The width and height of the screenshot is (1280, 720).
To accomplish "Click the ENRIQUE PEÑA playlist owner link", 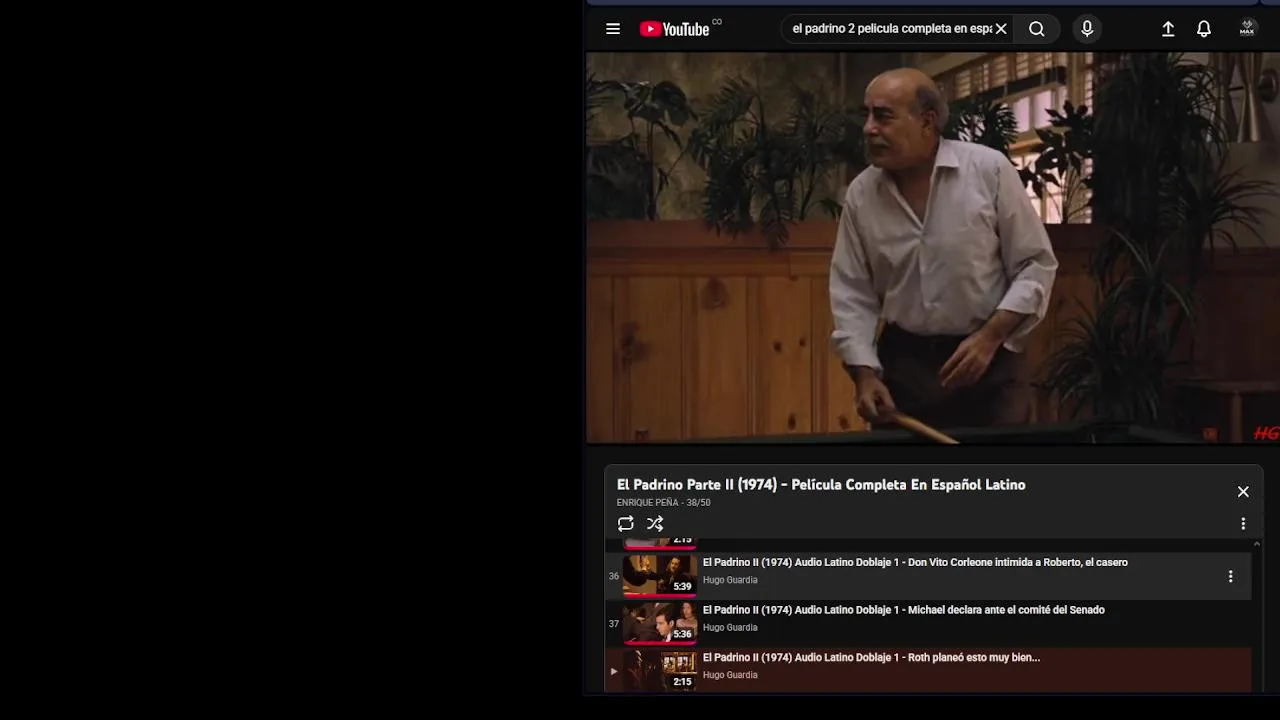I will point(647,503).
